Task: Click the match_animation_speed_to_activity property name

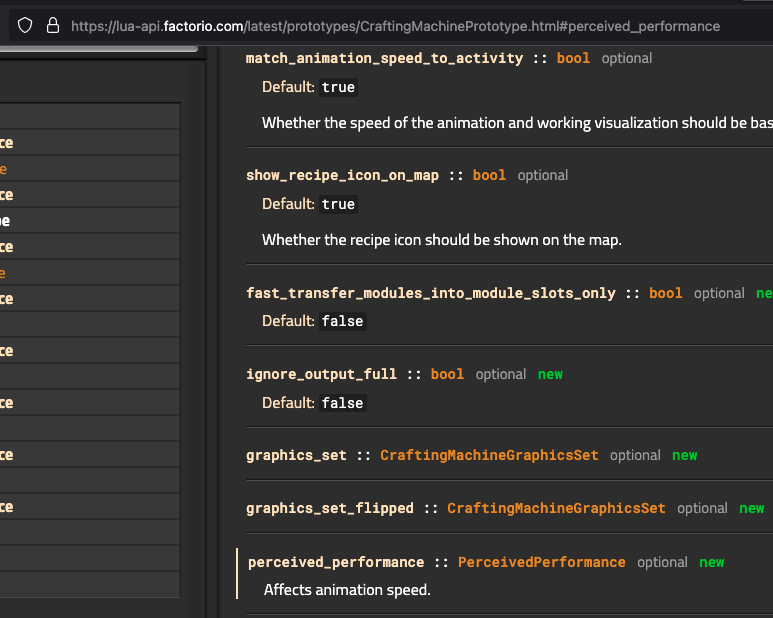Action: tap(384, 58)
